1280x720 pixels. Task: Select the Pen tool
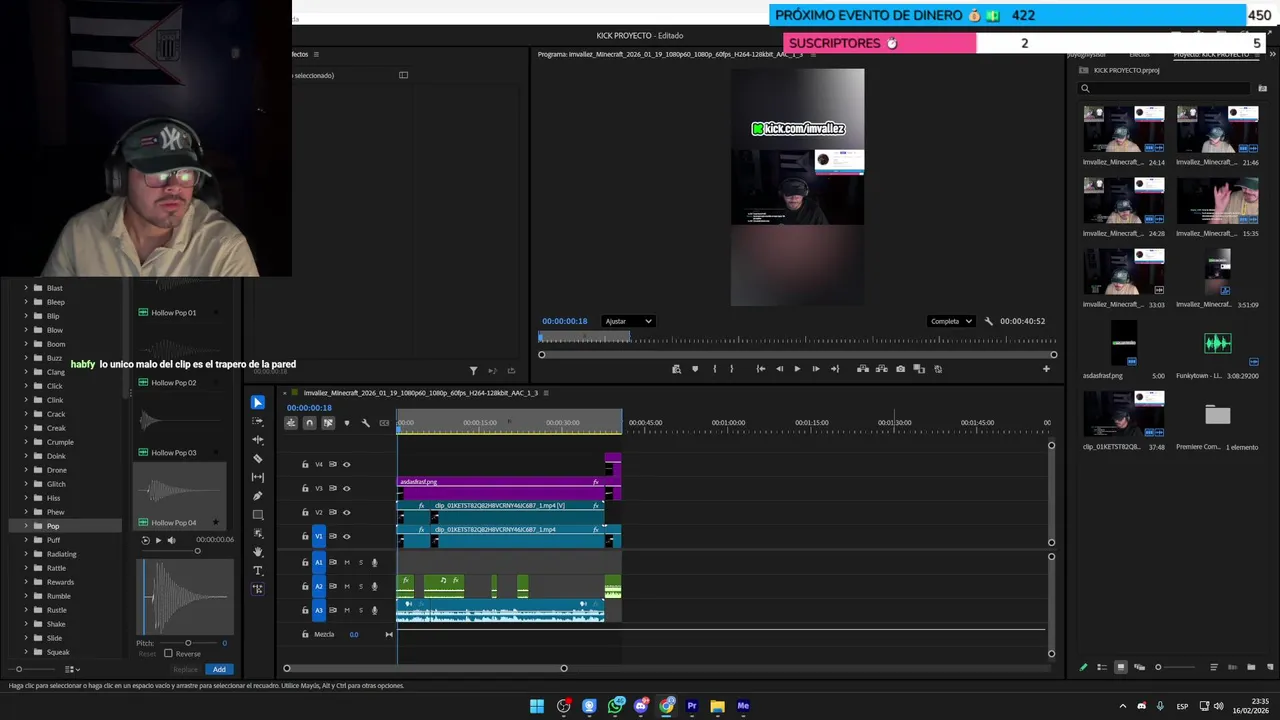tap(257, 496)
